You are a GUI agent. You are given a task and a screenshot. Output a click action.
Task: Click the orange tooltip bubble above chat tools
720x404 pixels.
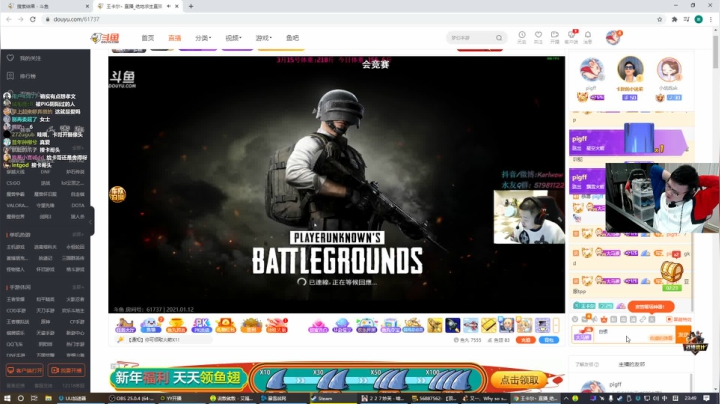(651, 307)
